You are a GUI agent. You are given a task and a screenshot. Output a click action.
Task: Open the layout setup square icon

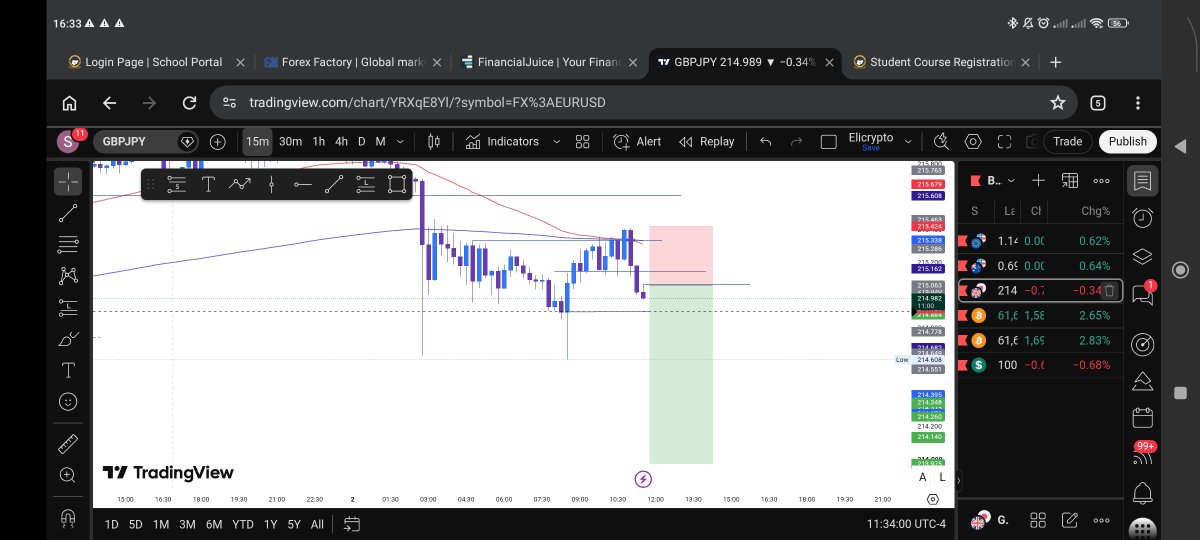pyautogui.click(x=828, y=142)
